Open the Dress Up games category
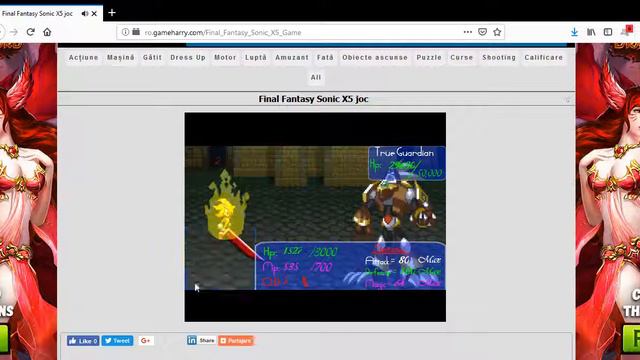The image size is (640, 360). click(188, 58)
